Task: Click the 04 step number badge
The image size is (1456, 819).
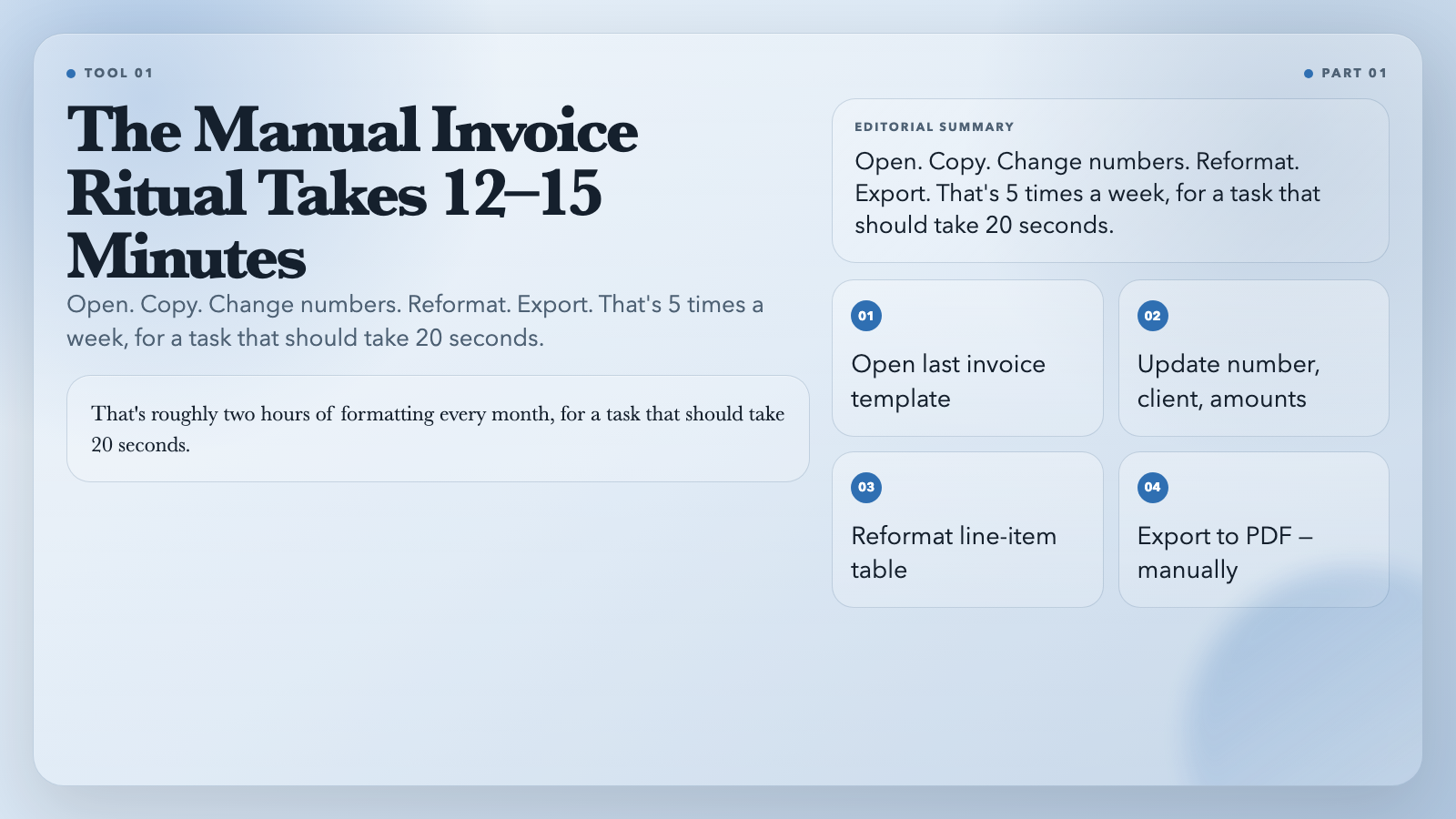Action: [1153, 487]
